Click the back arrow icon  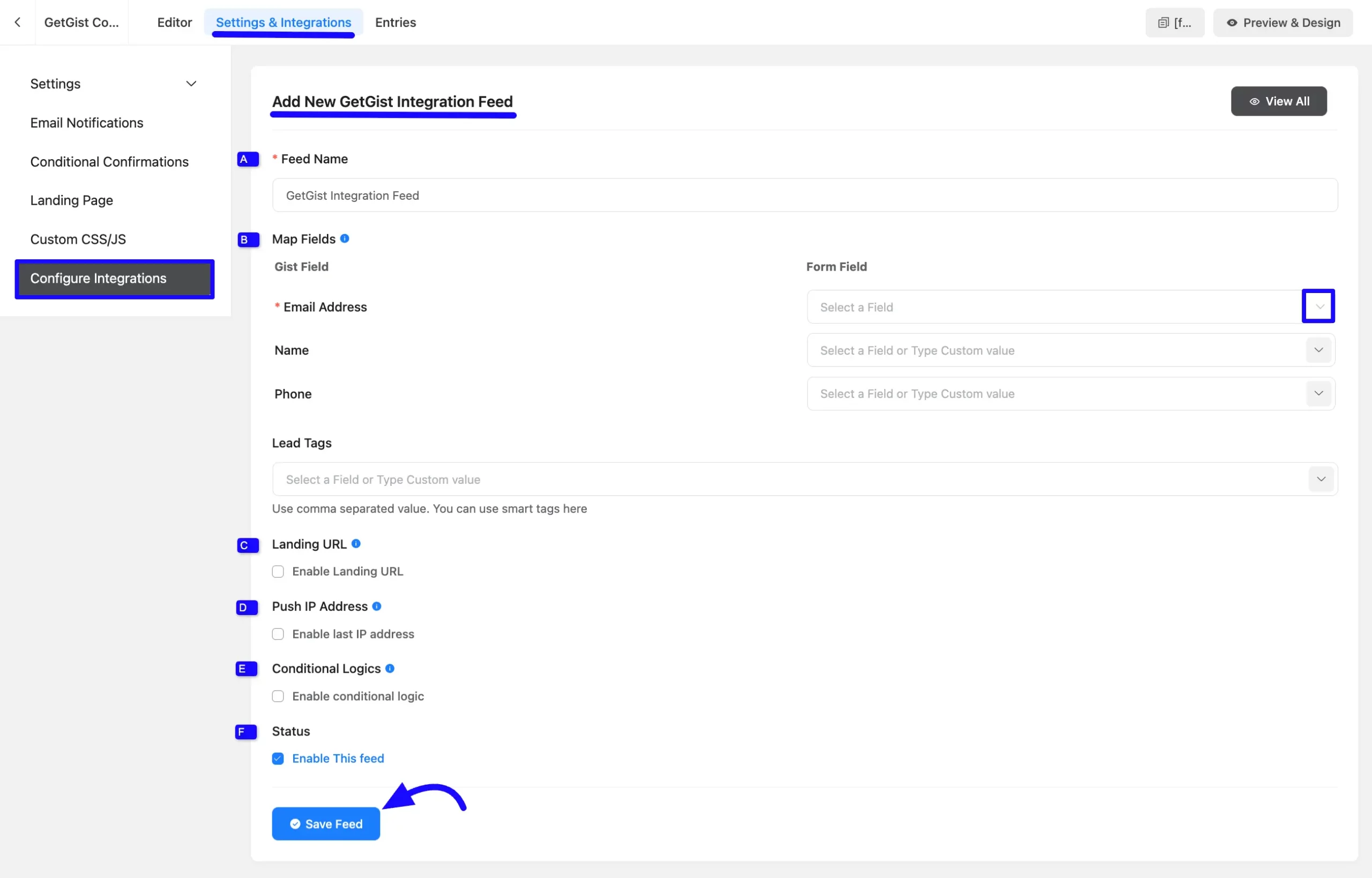click(18, 22)
